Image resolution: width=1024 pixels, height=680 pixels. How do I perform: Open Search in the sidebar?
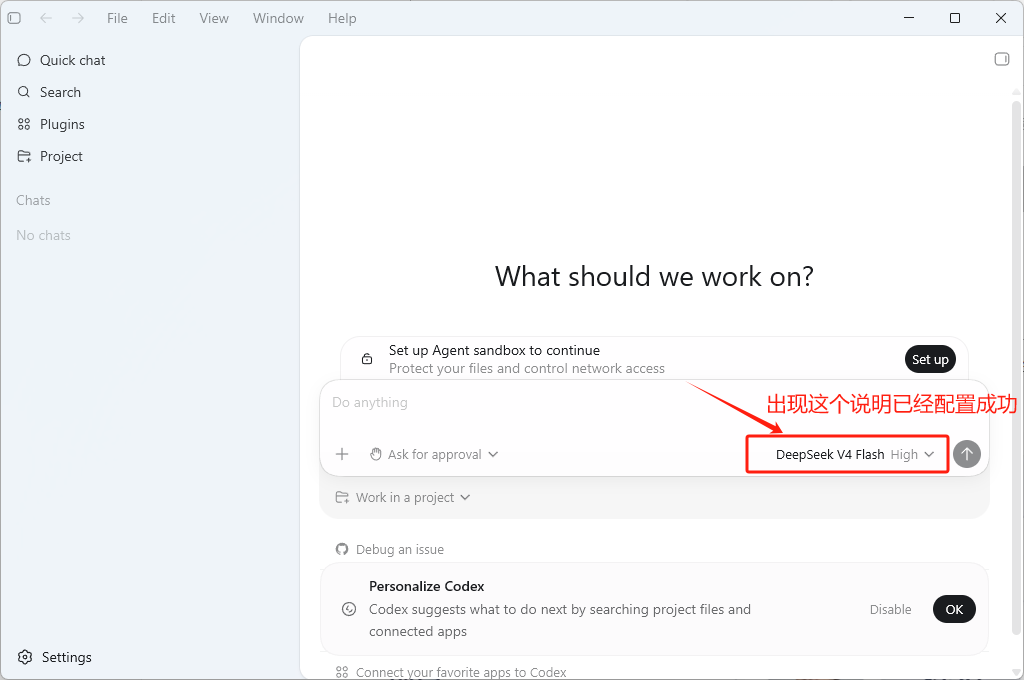[x=50, y=92]
